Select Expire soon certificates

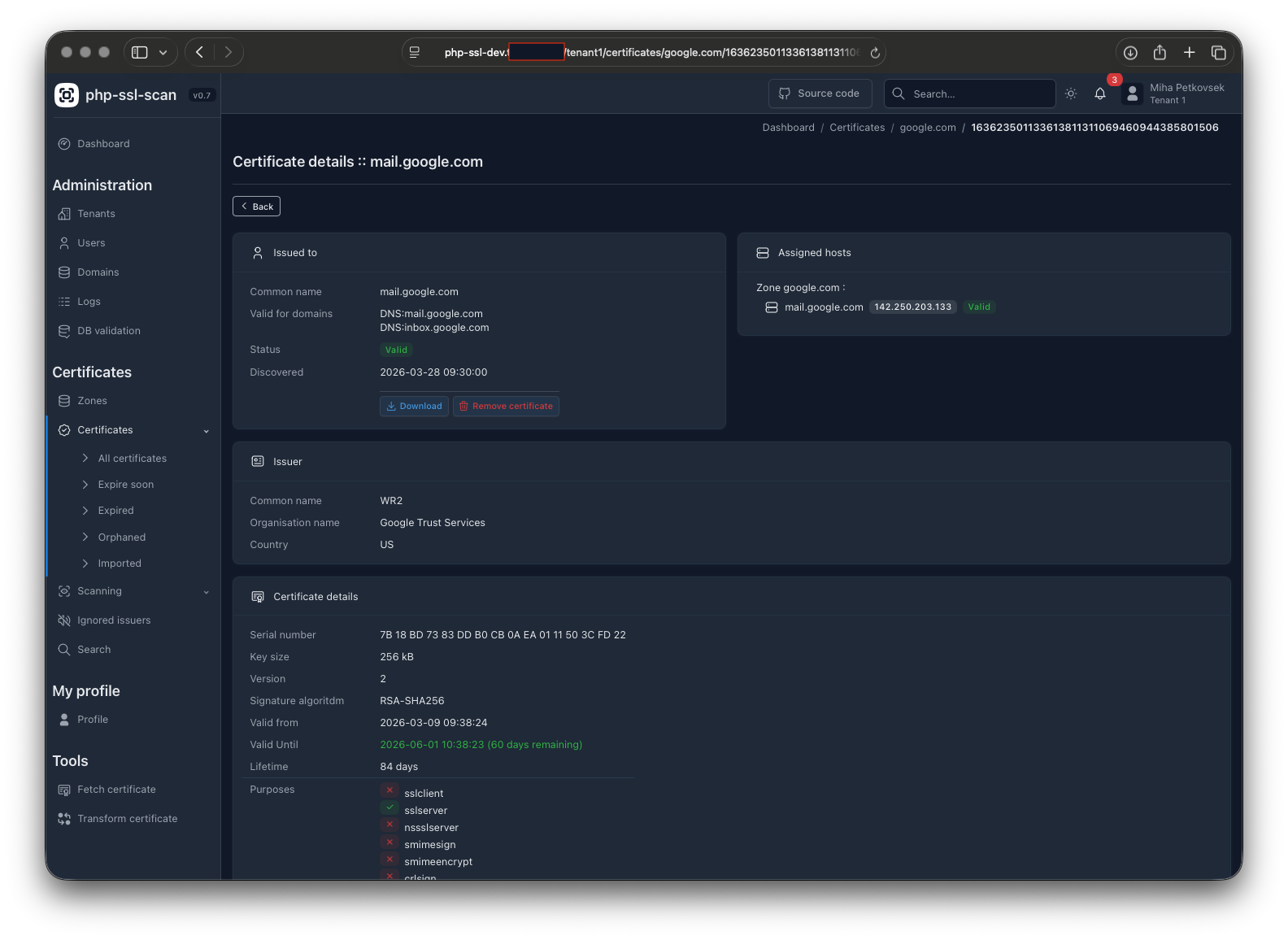pos(125,485)
